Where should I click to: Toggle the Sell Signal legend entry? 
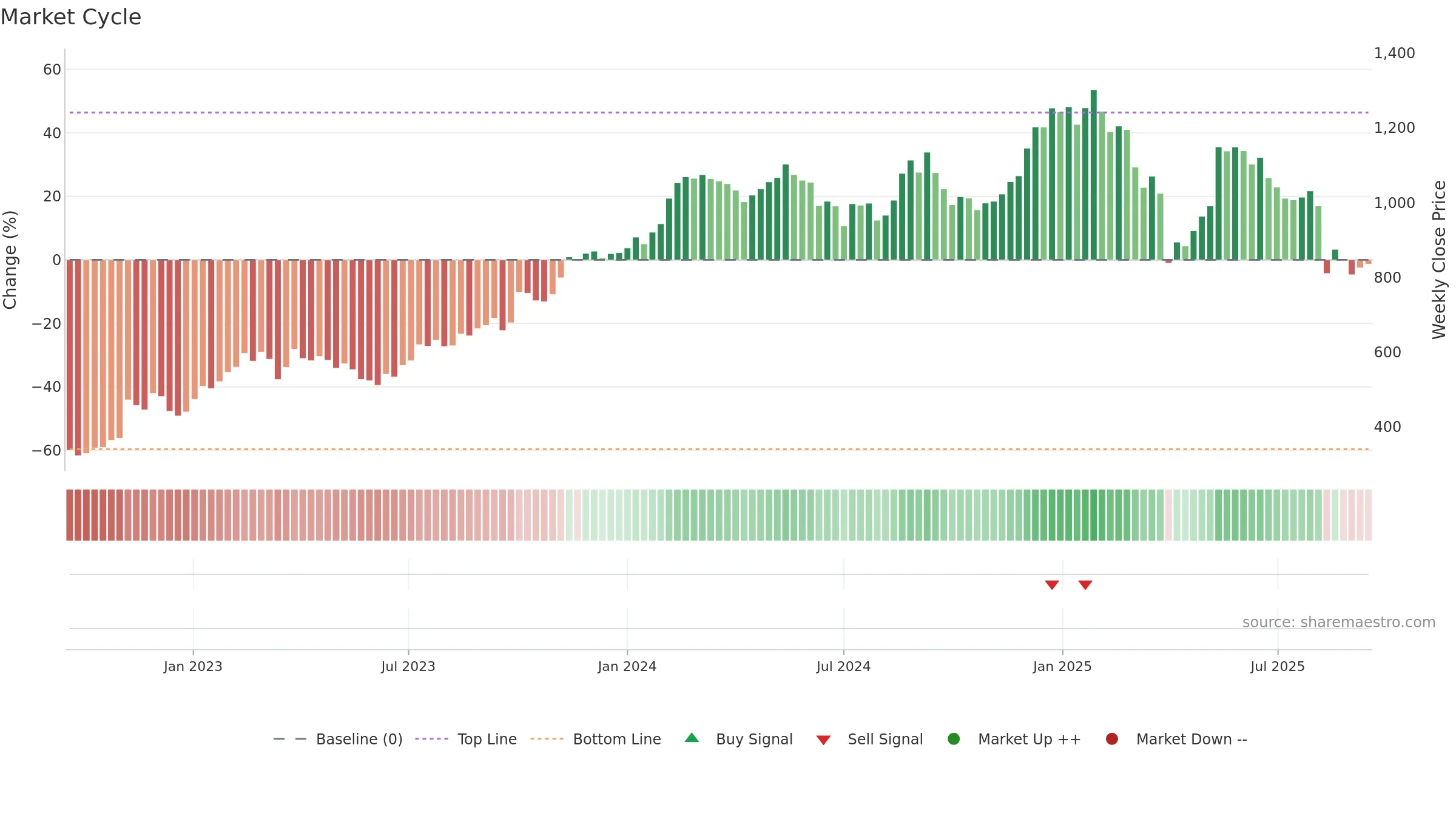(869, 739)
